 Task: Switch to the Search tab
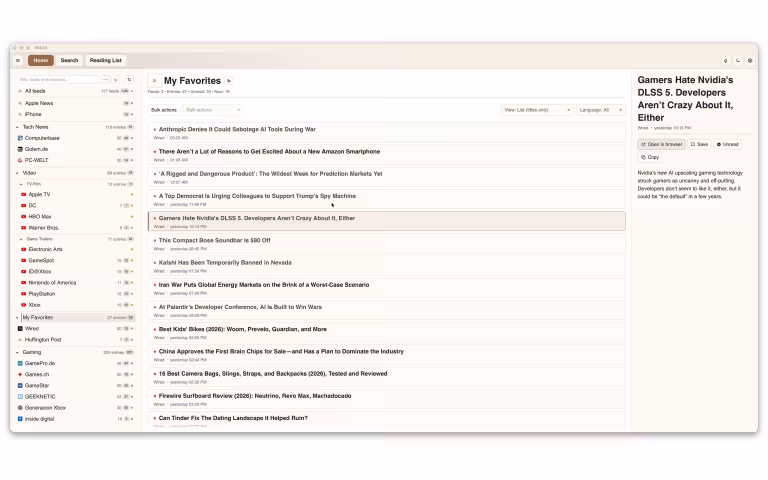coord(69,60)
